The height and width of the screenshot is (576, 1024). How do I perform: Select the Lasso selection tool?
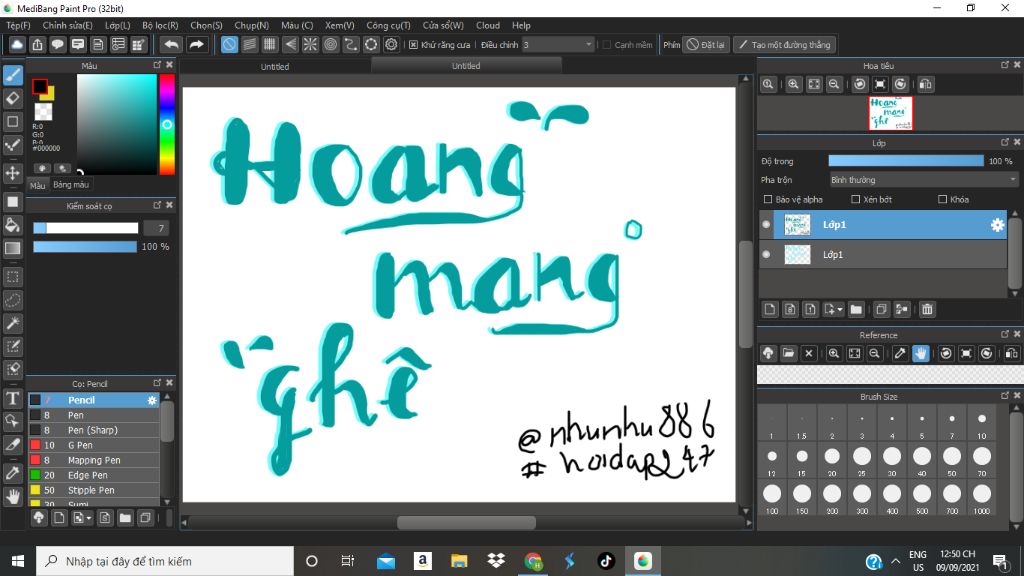12,300
